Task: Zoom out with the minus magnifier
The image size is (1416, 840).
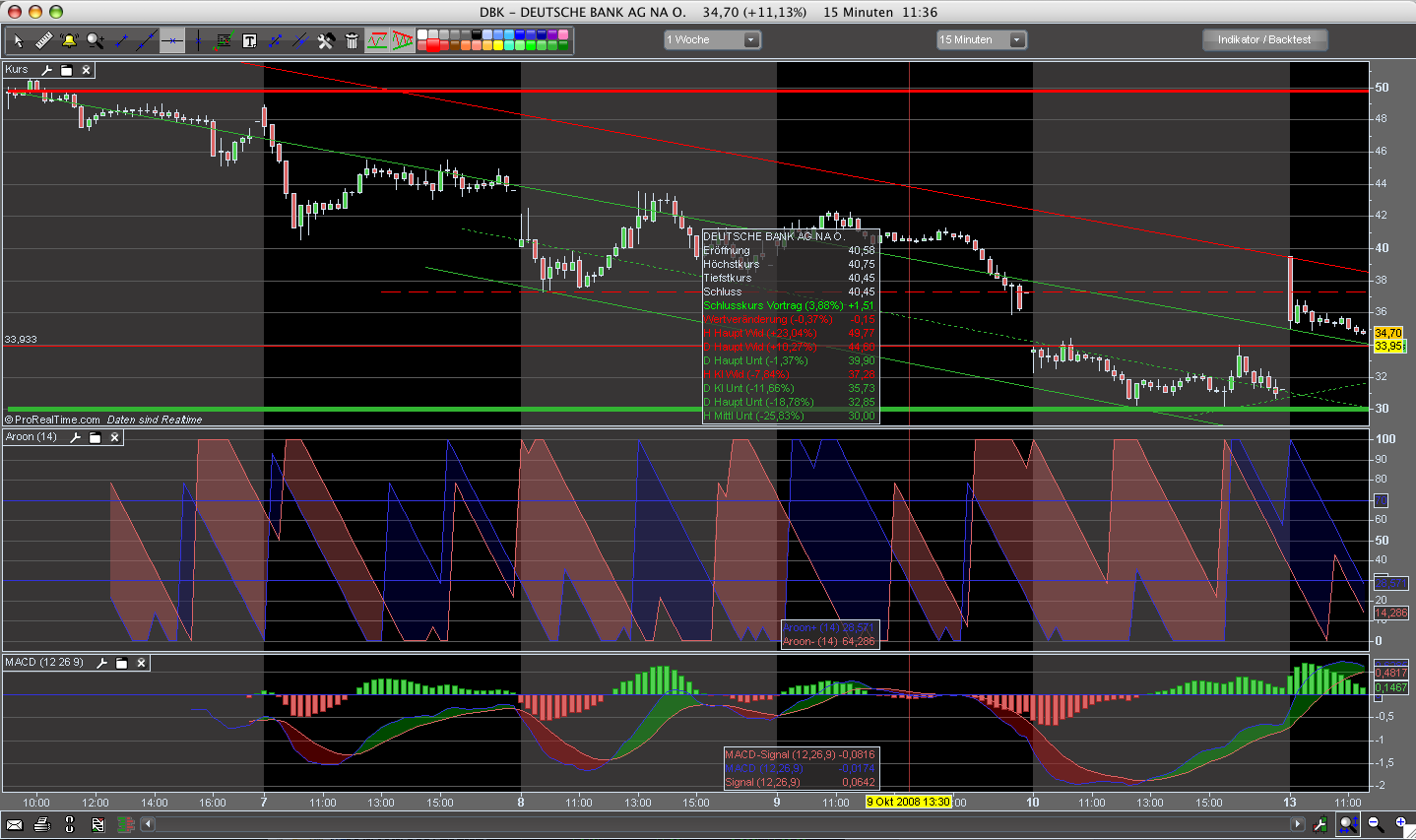Action: [x=1375, y=824]
